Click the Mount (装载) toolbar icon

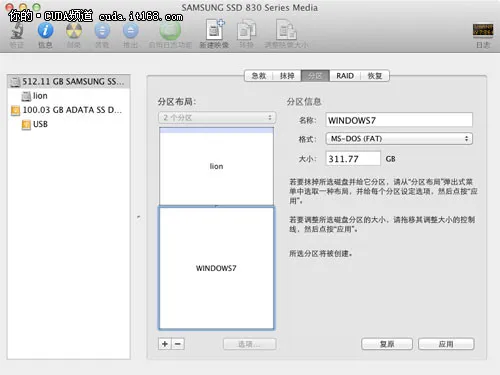(102, 31)
